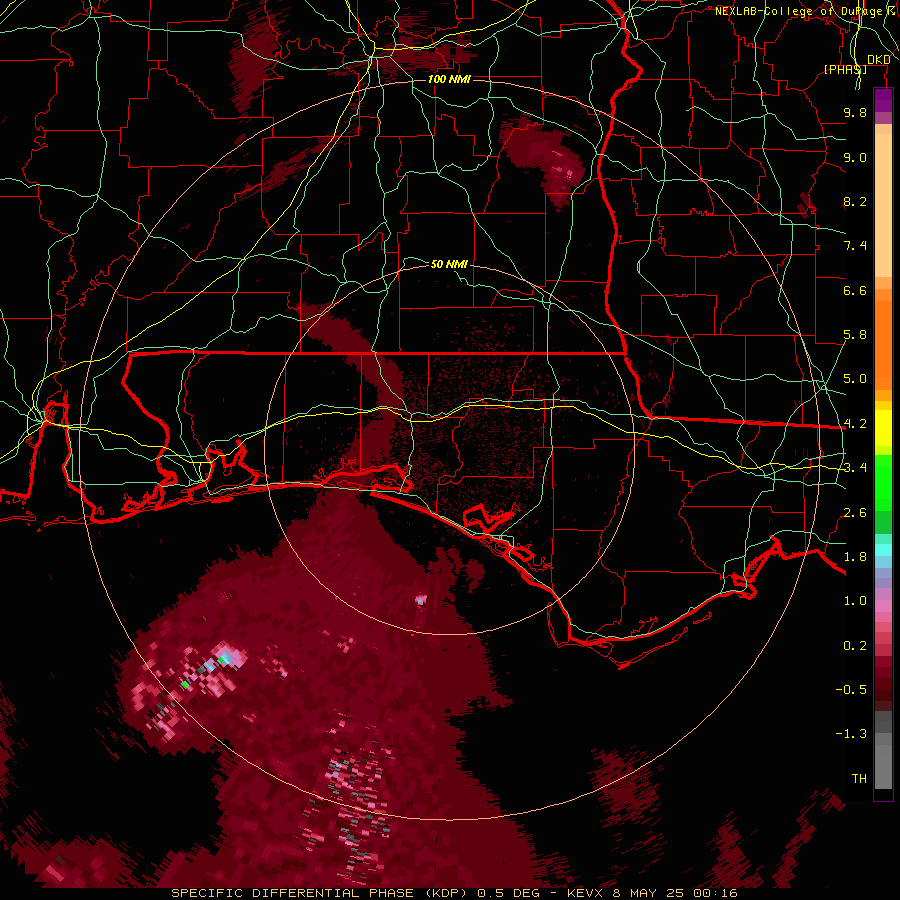The height and width of the screenshot is (900, 900).
Task: Pick the cyan band of the color scale
Action: tap(883, 550)
